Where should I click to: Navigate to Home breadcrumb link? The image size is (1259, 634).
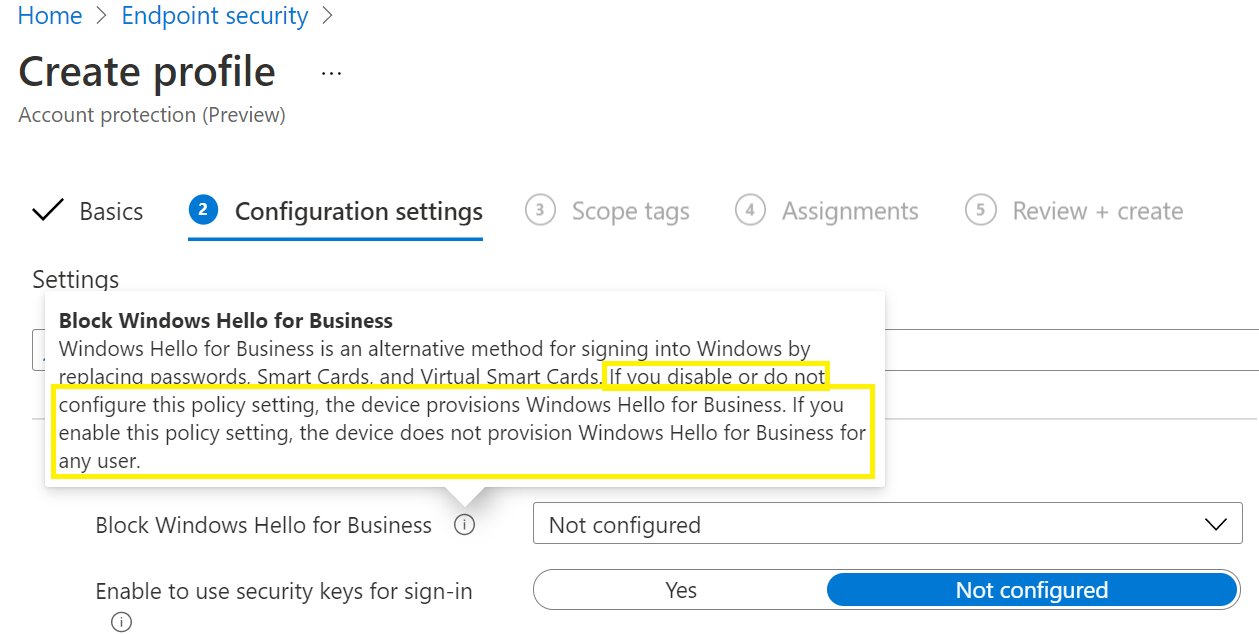[x=50, y=17]
